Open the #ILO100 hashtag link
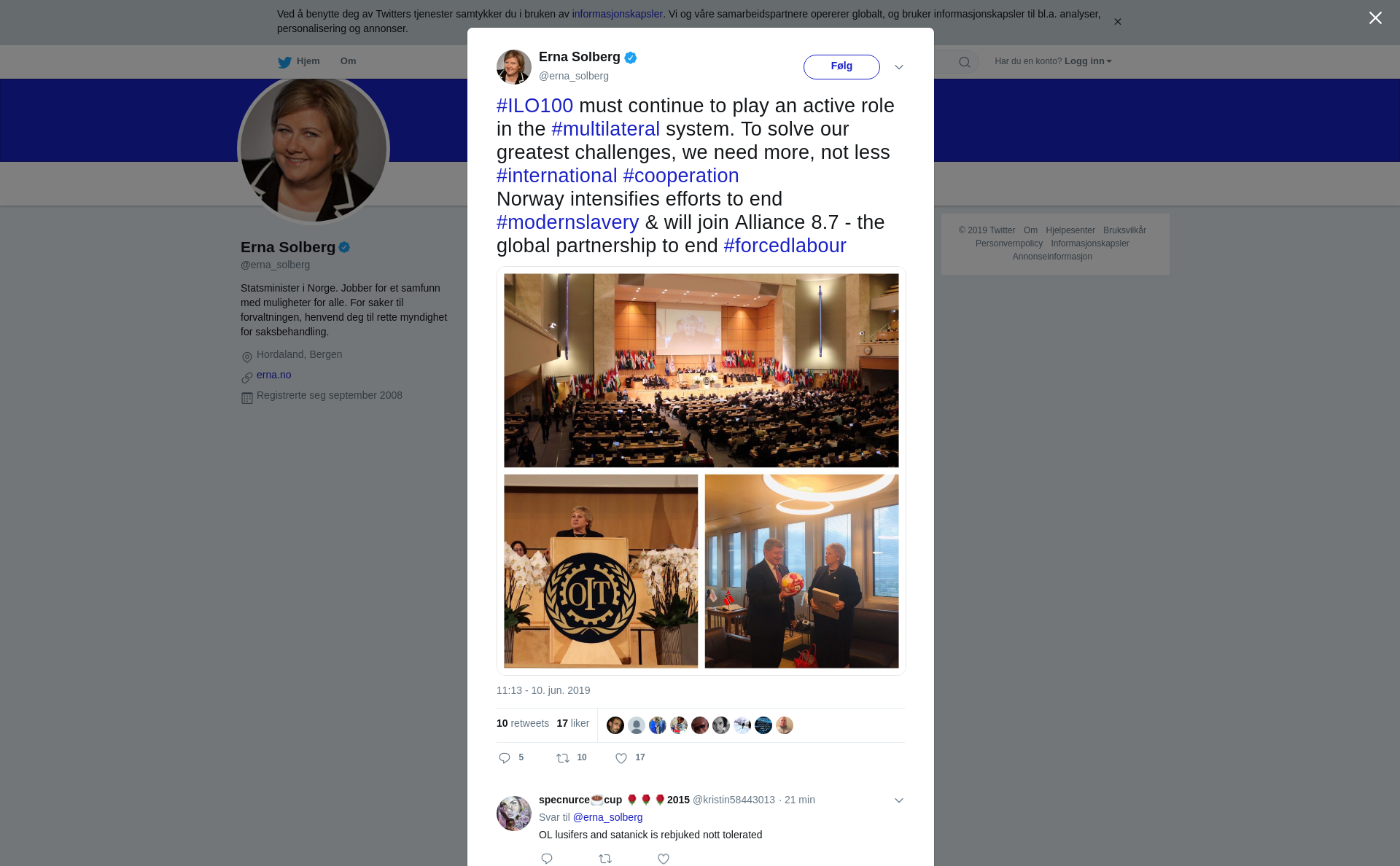Image resolution: width=1400 pixels, height=866 pixels. click(x=534, y=106)
